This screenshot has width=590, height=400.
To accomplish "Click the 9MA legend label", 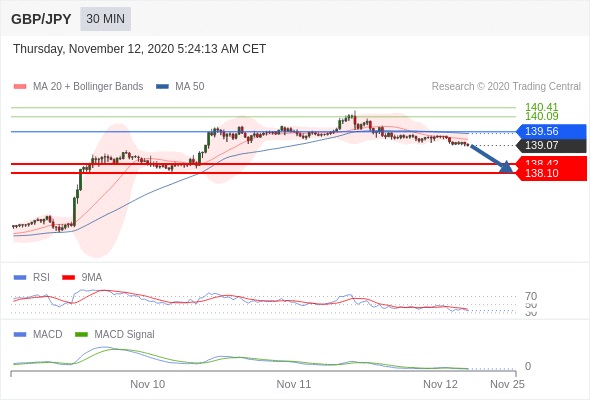I will tap(92, 278).
